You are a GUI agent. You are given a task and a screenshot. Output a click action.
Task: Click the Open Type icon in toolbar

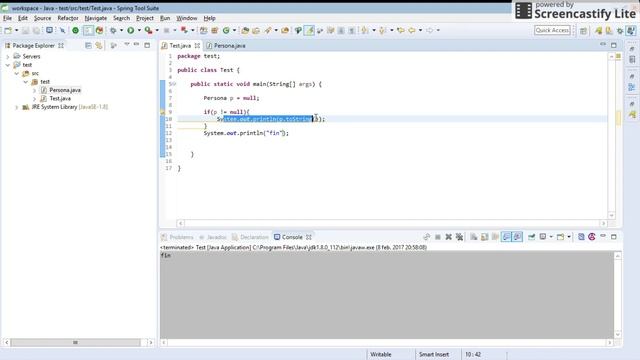click(x=245, y=30)
